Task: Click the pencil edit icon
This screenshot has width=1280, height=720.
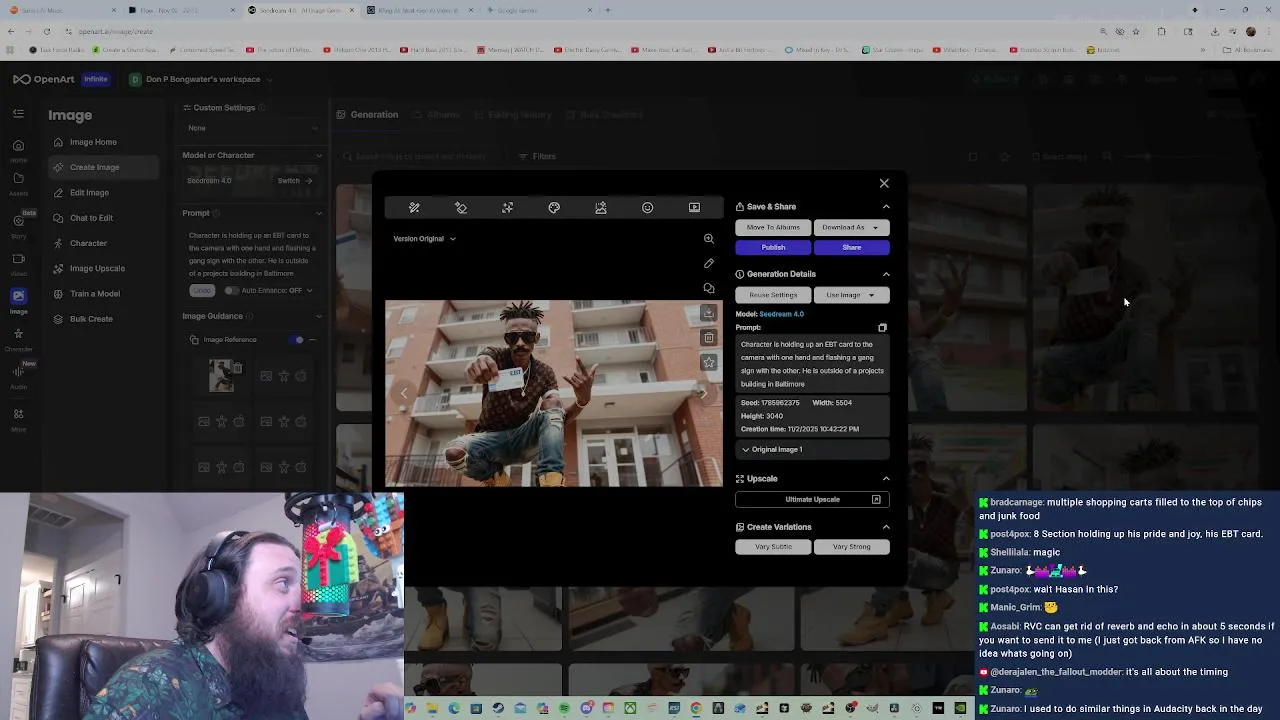Action: click(x=709, y=263)
